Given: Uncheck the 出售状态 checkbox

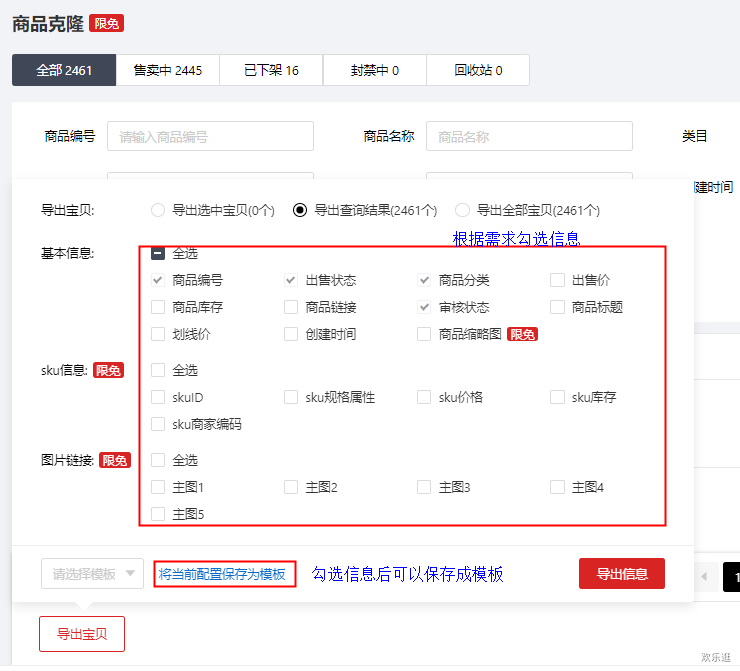Looking at the screenshot, I should coord(291,280).
